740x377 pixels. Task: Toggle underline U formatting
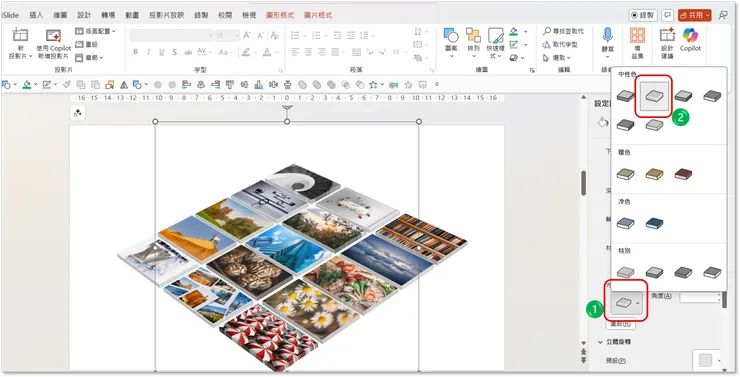coord(161,52)
